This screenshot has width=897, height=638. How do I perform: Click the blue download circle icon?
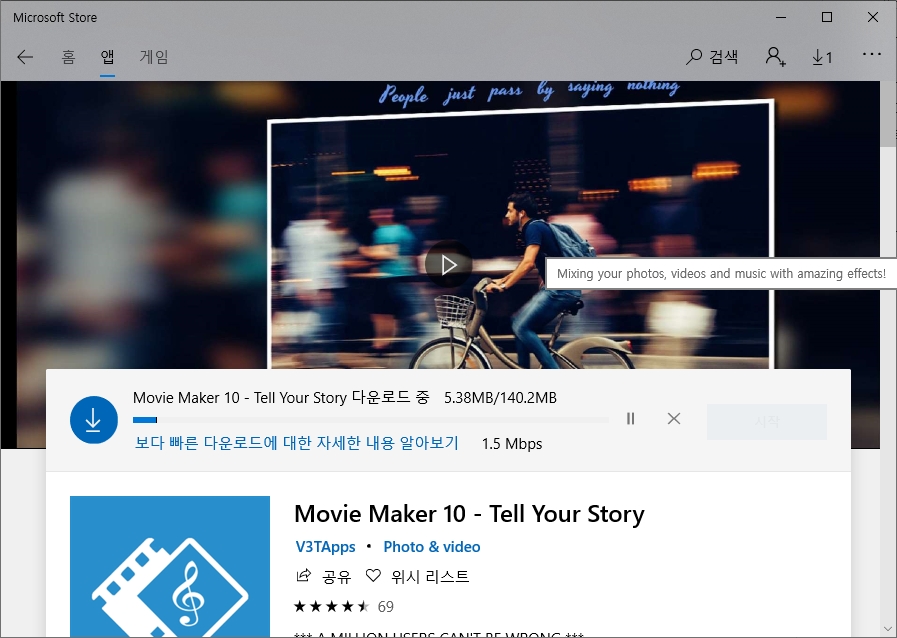pyautogui.click(x=94, y=420)
